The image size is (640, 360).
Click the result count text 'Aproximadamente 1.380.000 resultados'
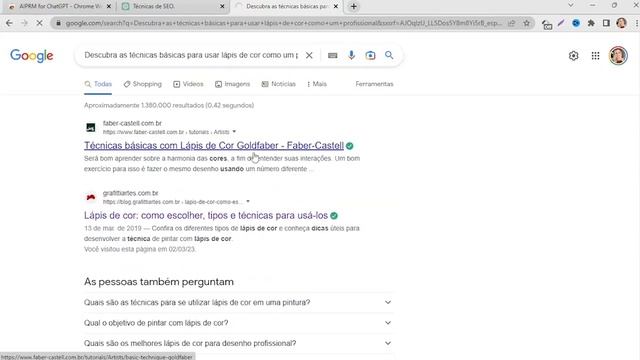tap(169, 105)
